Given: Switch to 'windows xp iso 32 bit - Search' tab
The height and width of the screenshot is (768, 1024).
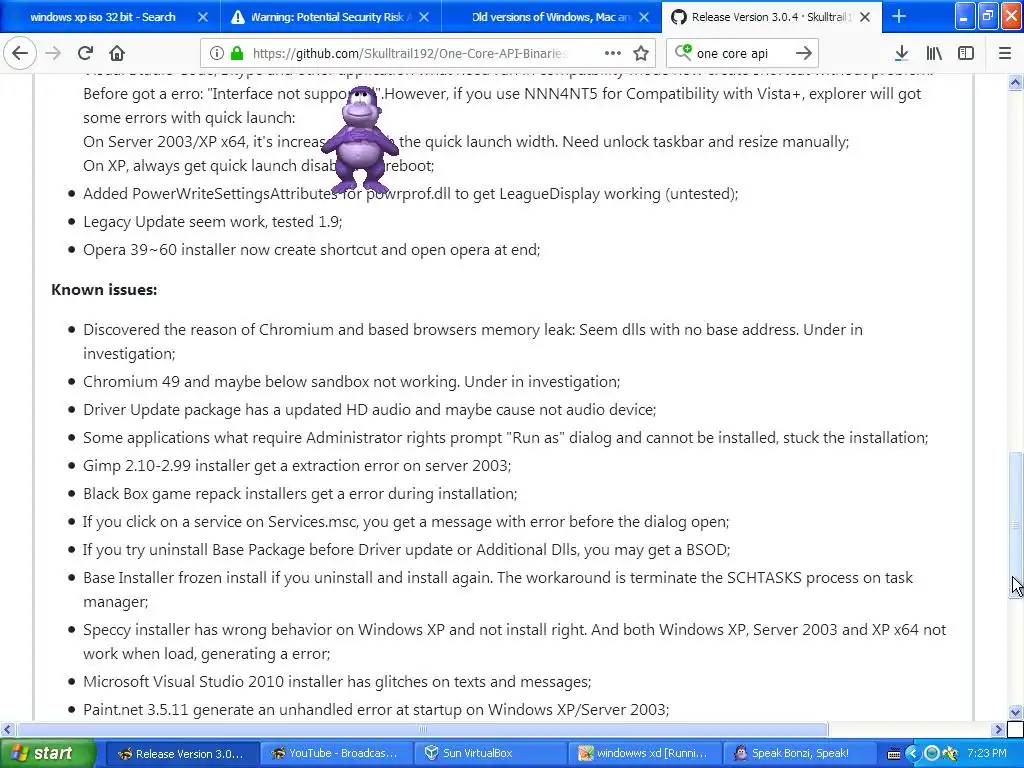Looking at the screenshot, I should point(109,17).
